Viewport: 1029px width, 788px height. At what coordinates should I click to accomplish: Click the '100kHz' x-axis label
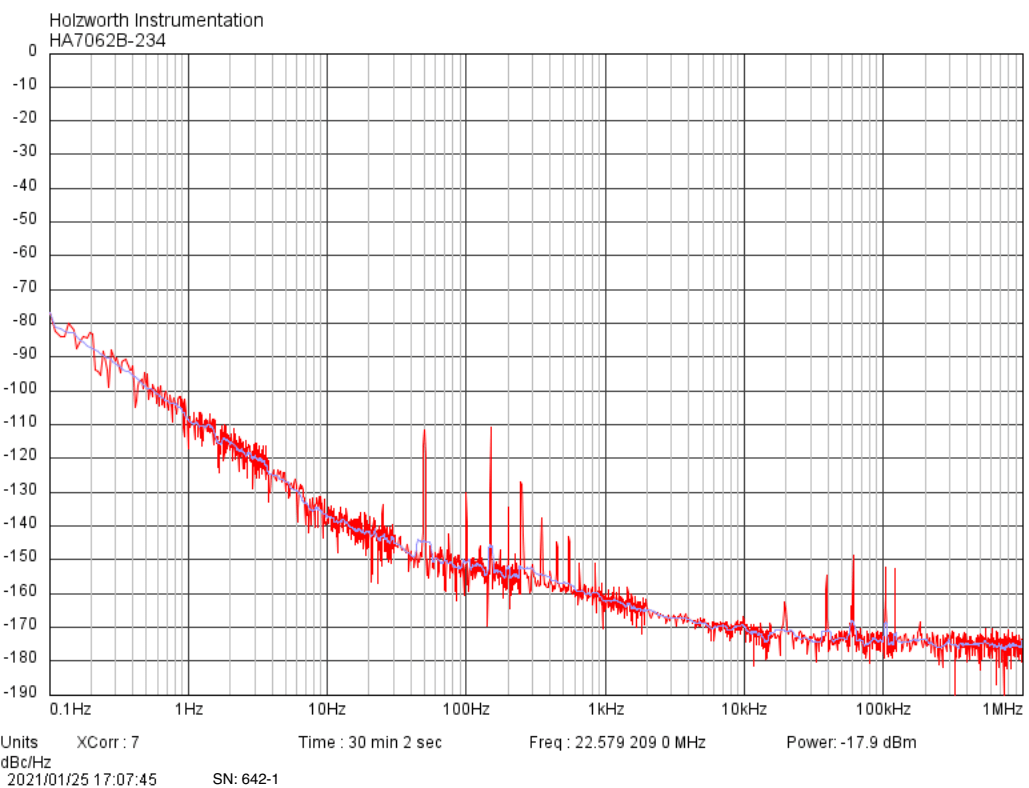pyautogui.click(x=883, y=709)
